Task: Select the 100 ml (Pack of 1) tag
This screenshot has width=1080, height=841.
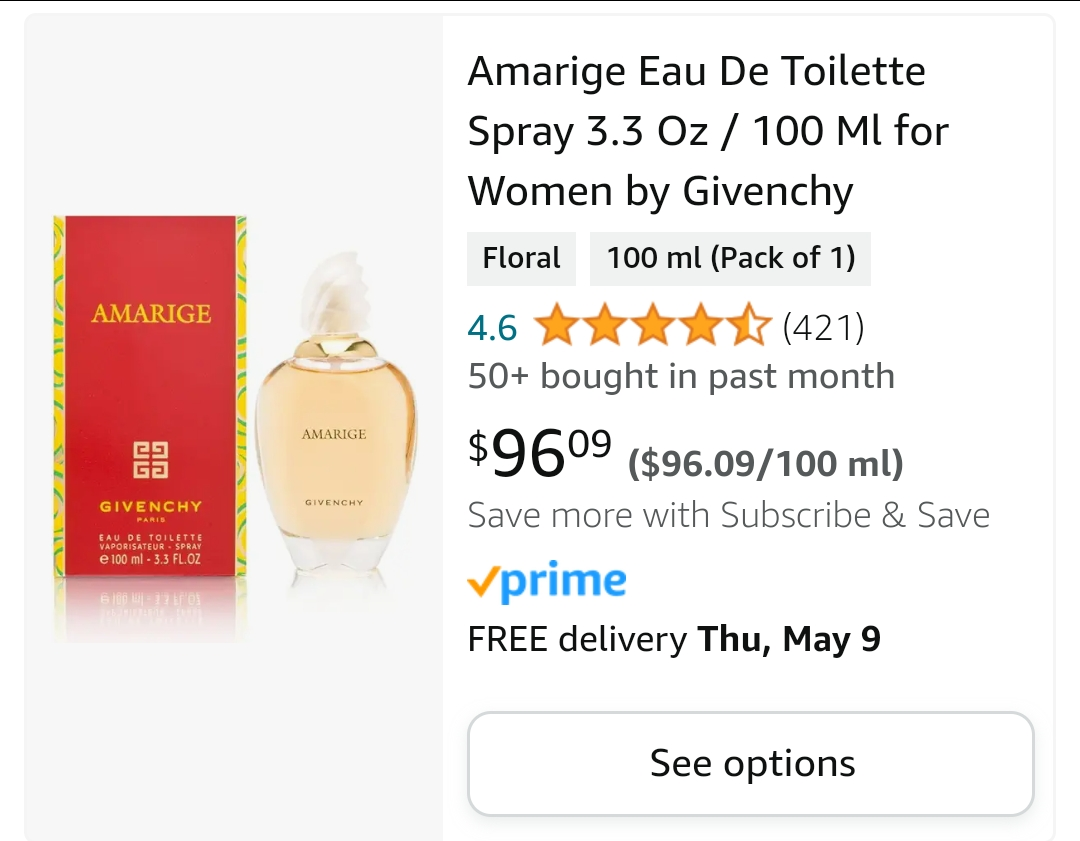Action: click(x=730, y=258)
